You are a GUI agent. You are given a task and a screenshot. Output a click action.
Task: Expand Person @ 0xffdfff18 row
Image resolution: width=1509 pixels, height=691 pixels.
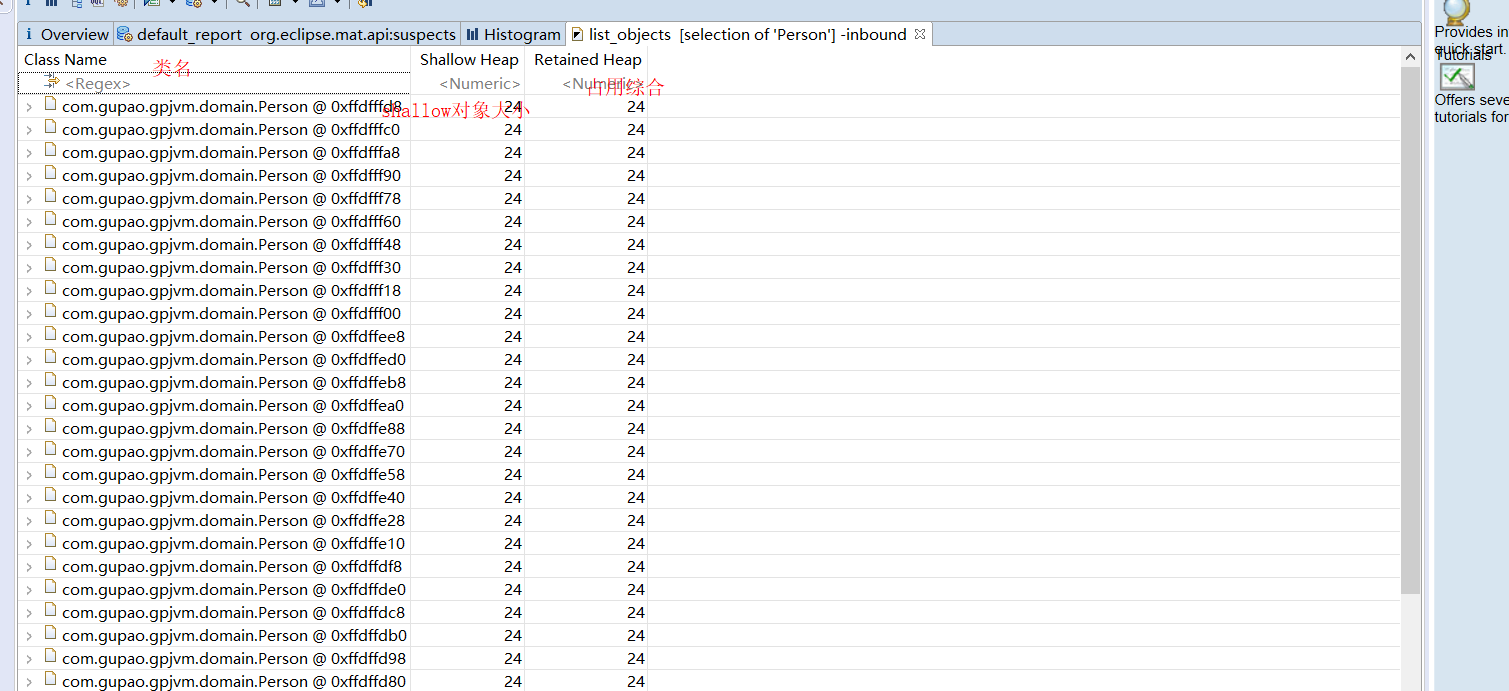[29, 291]
